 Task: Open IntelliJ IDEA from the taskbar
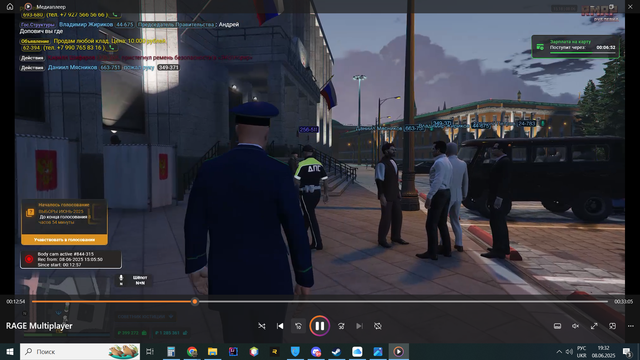(x=233, y=351)
